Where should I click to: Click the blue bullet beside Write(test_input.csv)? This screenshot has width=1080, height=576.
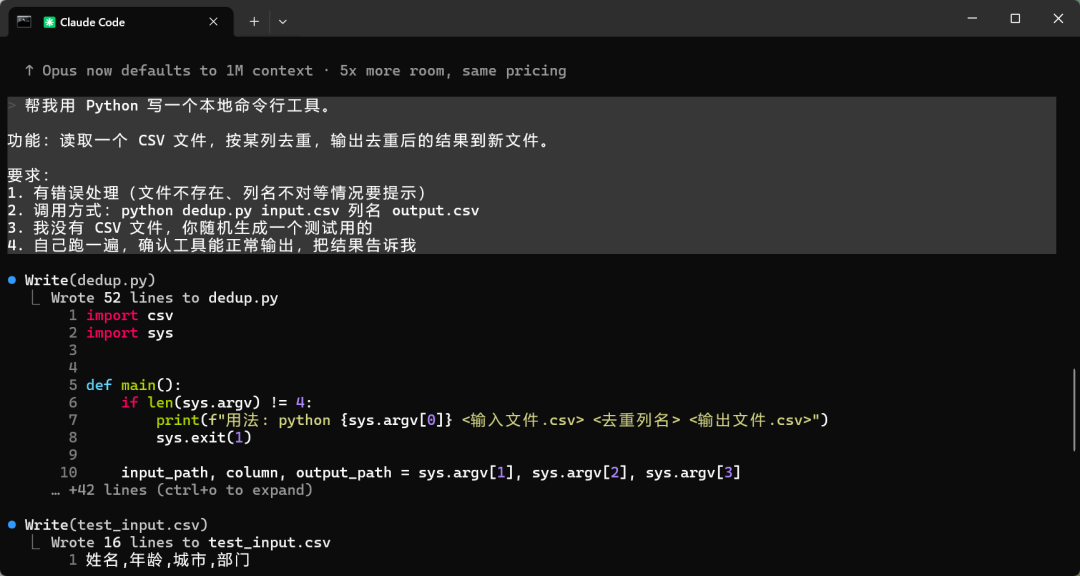pyautogui.click(x=12, y=525)
